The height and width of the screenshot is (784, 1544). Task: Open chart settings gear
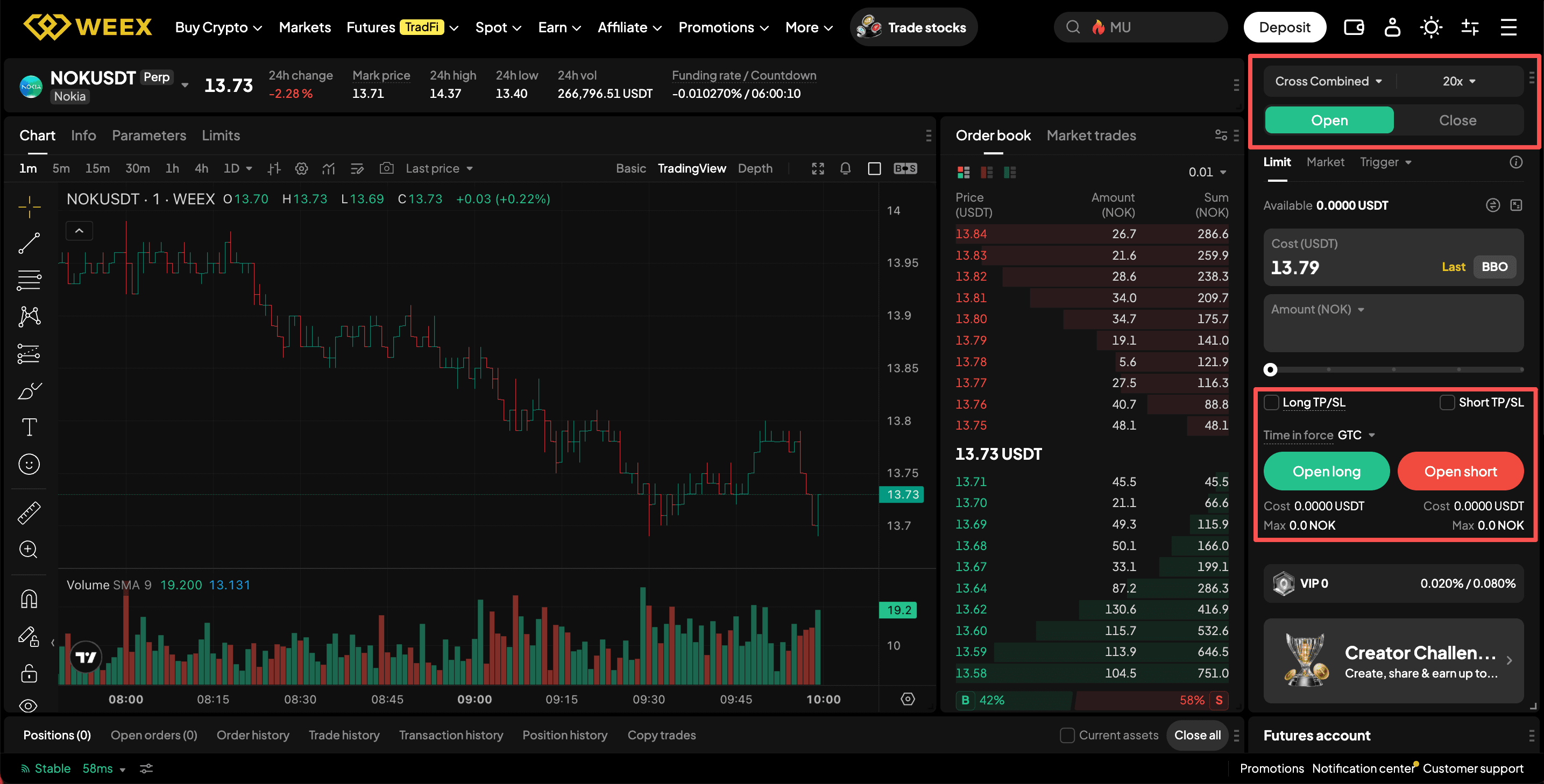pos(301,169)
